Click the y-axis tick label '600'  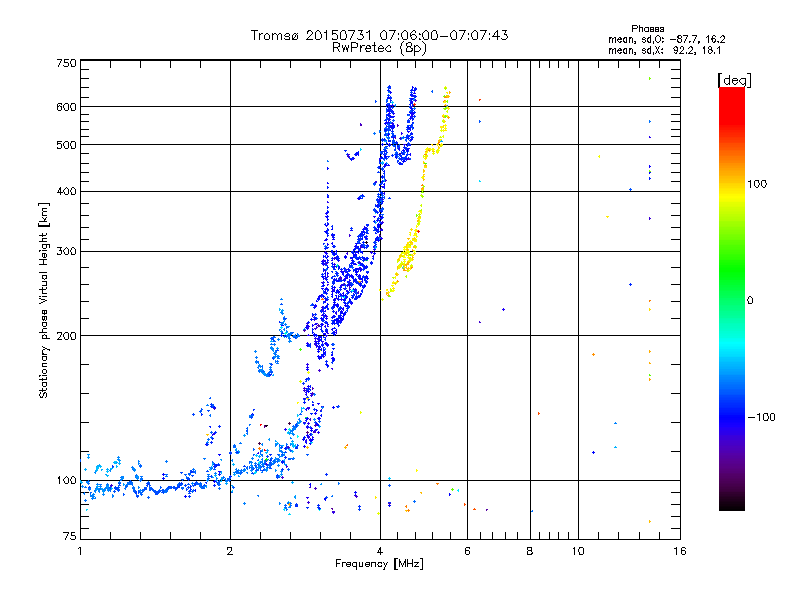[66, 107]
